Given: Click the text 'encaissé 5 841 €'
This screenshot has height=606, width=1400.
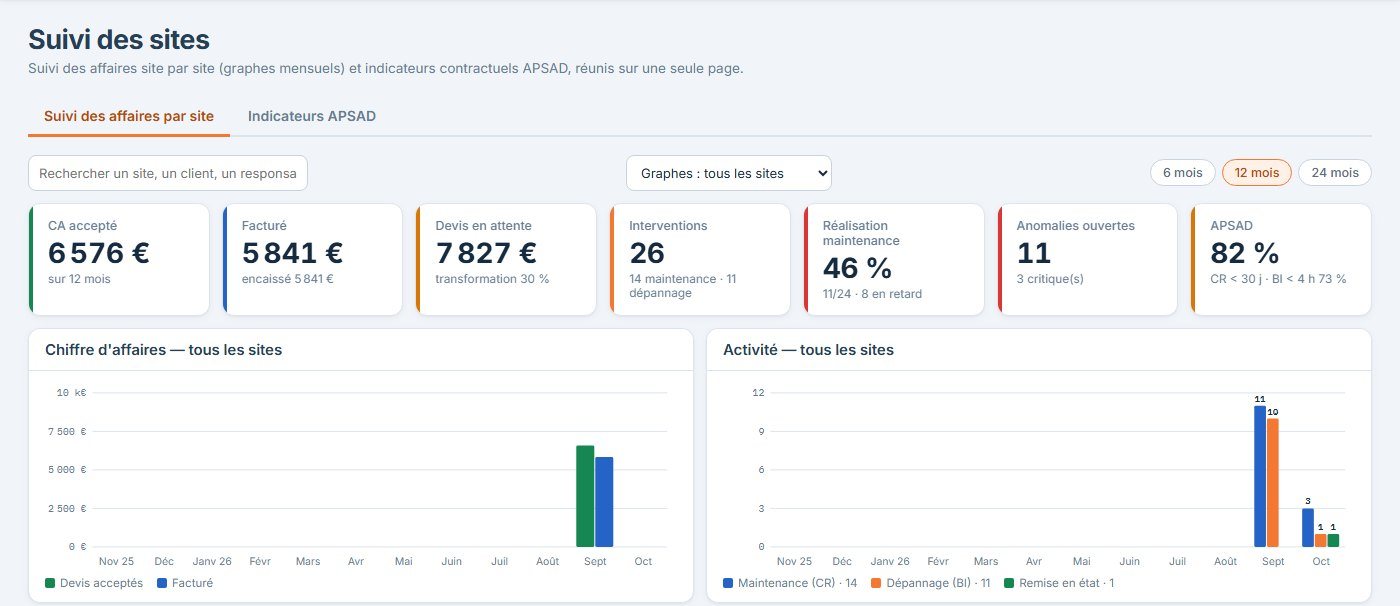Looking at the screenshot, I should [x=288, y=279].
